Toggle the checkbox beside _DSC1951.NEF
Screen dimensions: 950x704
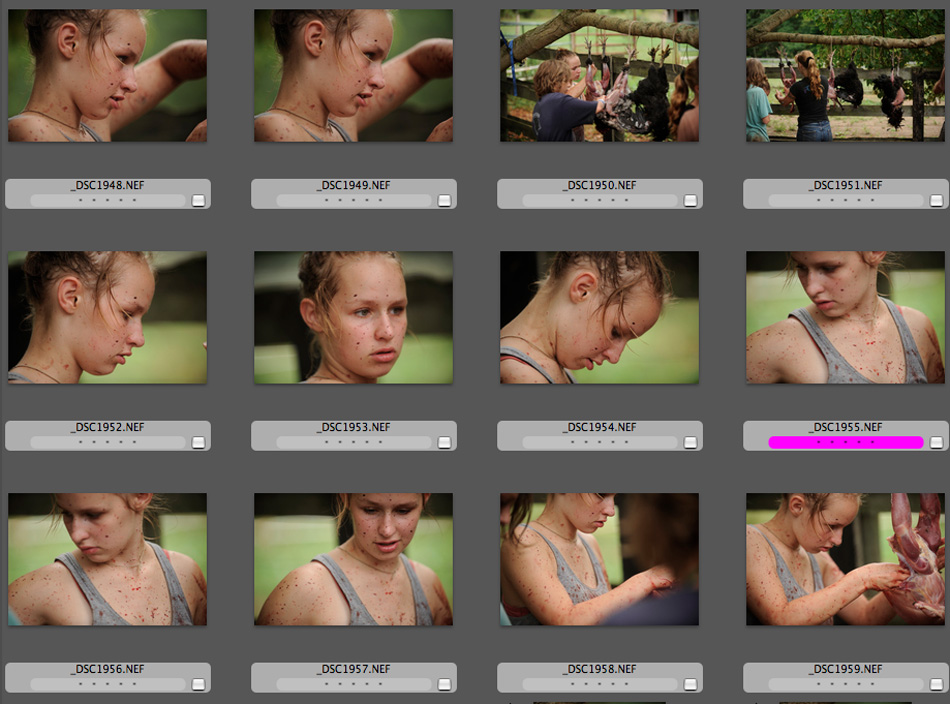click(x=936, y=201)
